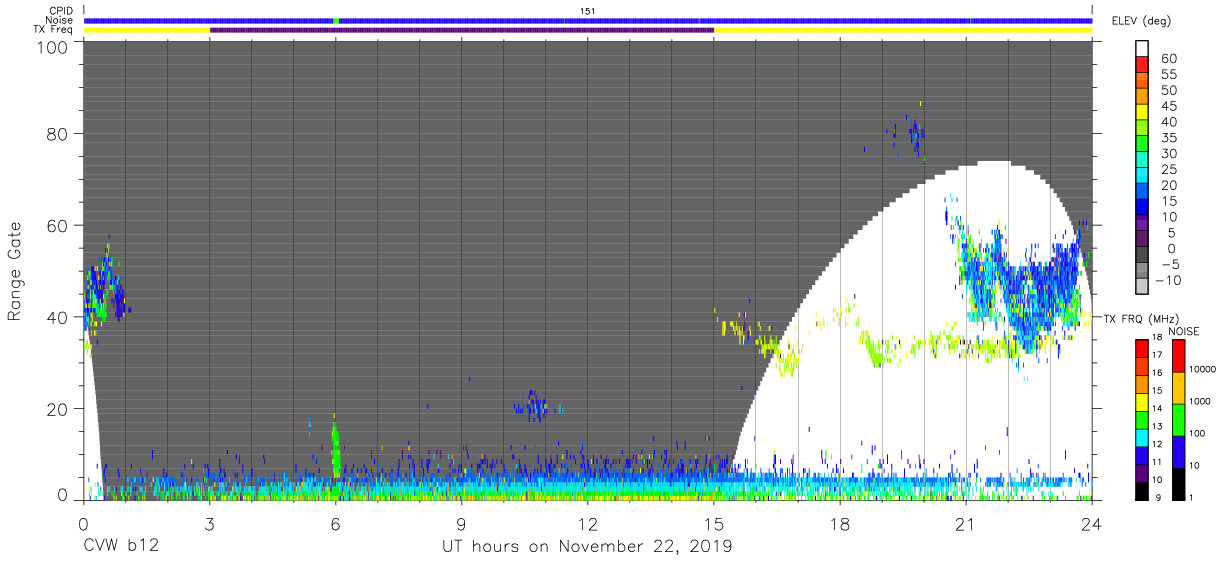Click the 'Range Gate' y-axis title
1228x567 pixels.
[x=15, y=271]
